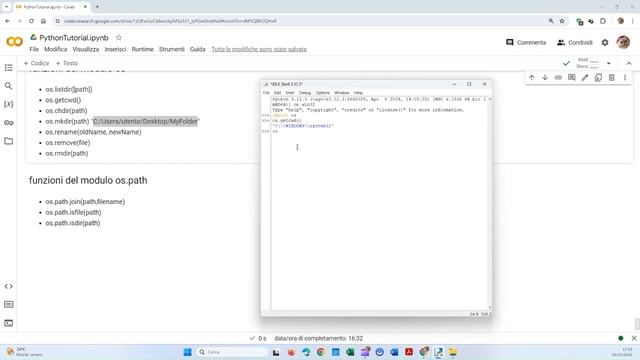This screenshot has width=640, height=360.
Task: Open Chrome profile avatar in toolbar
Action: point(620,21)
